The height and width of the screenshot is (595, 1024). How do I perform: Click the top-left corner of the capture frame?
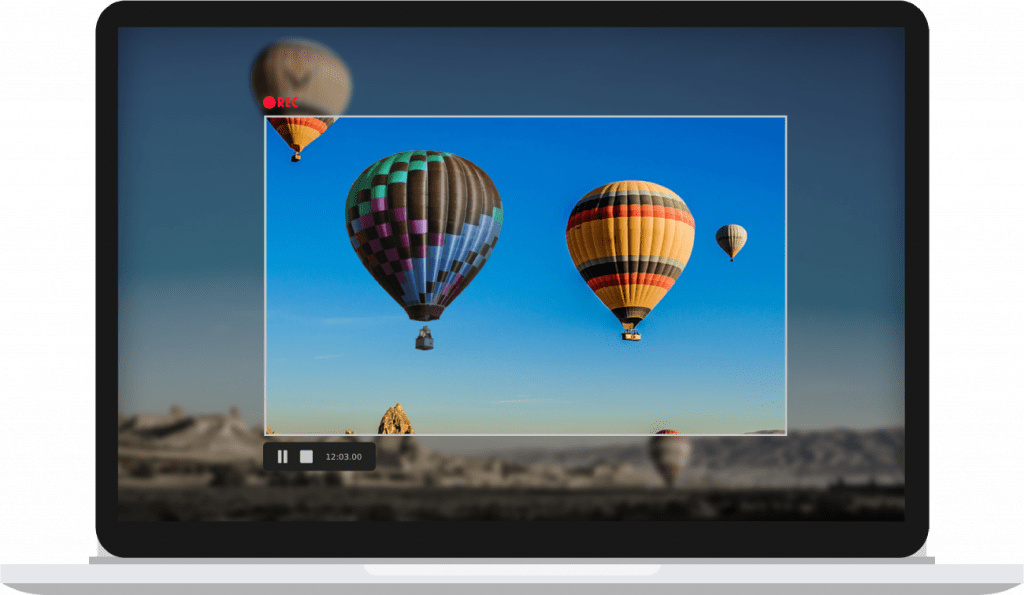[265, 117]
